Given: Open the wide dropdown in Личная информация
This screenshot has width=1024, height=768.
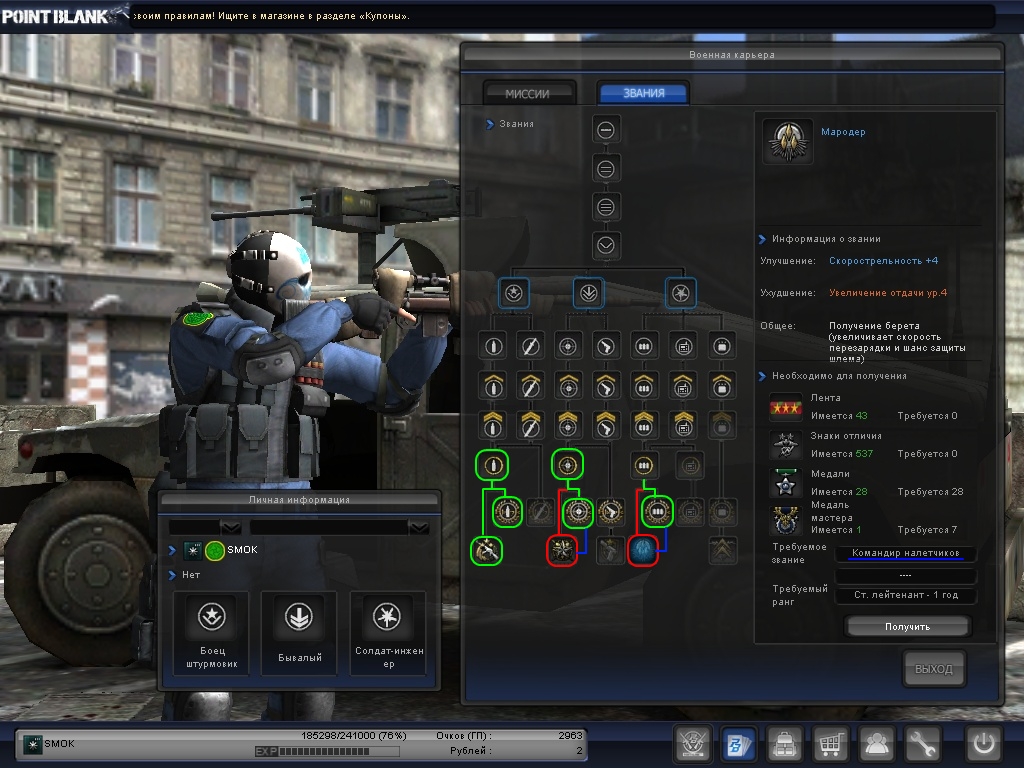Looking at the screenshot, I should click(x=340, y=527).
